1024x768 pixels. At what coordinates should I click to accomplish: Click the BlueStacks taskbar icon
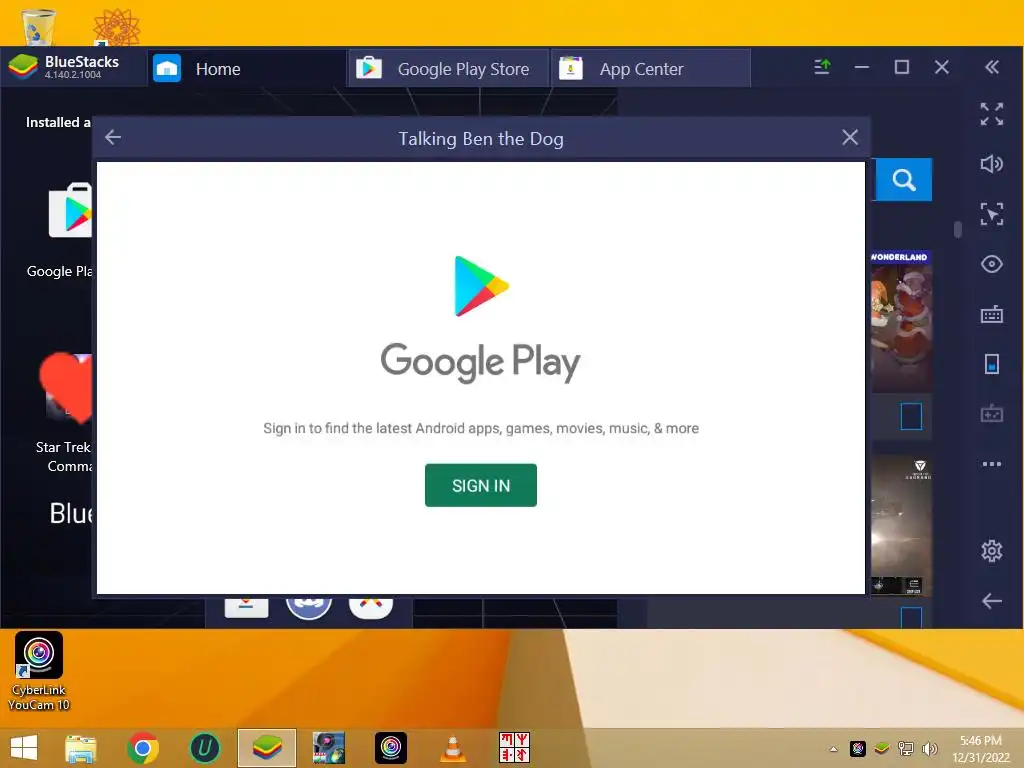266,748
